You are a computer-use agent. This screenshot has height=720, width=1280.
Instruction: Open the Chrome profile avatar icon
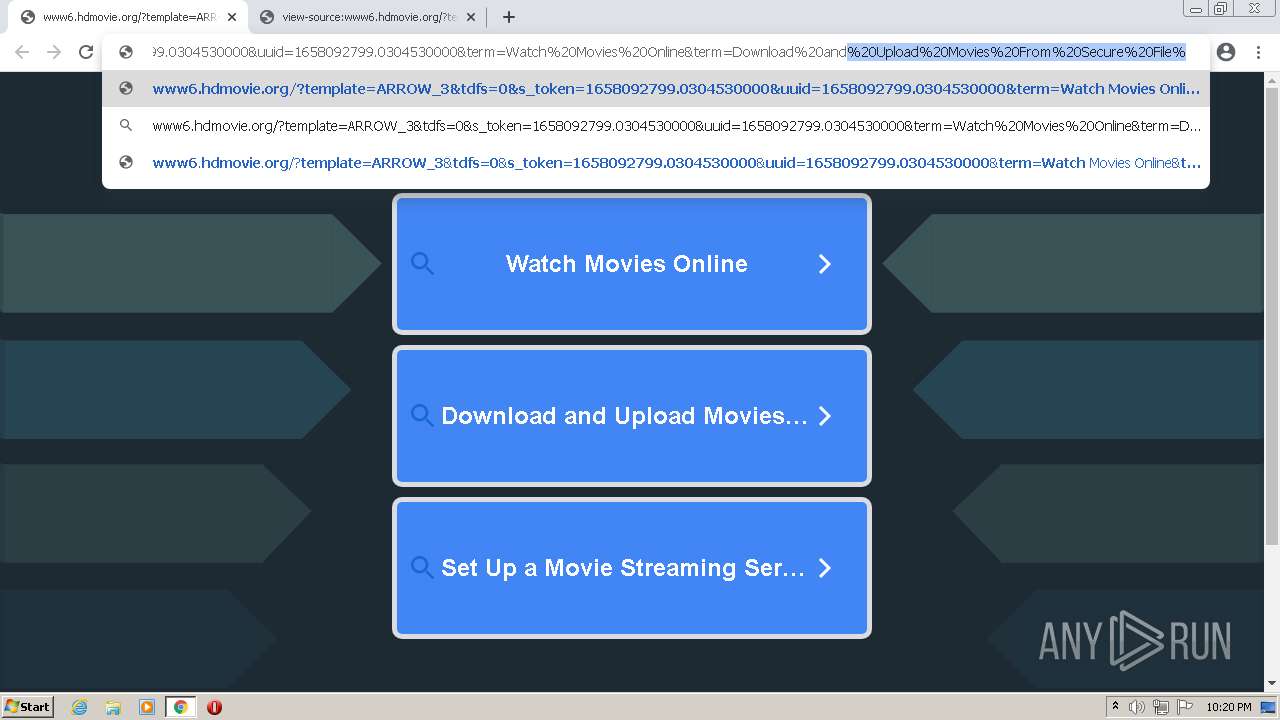[1226, 52]
